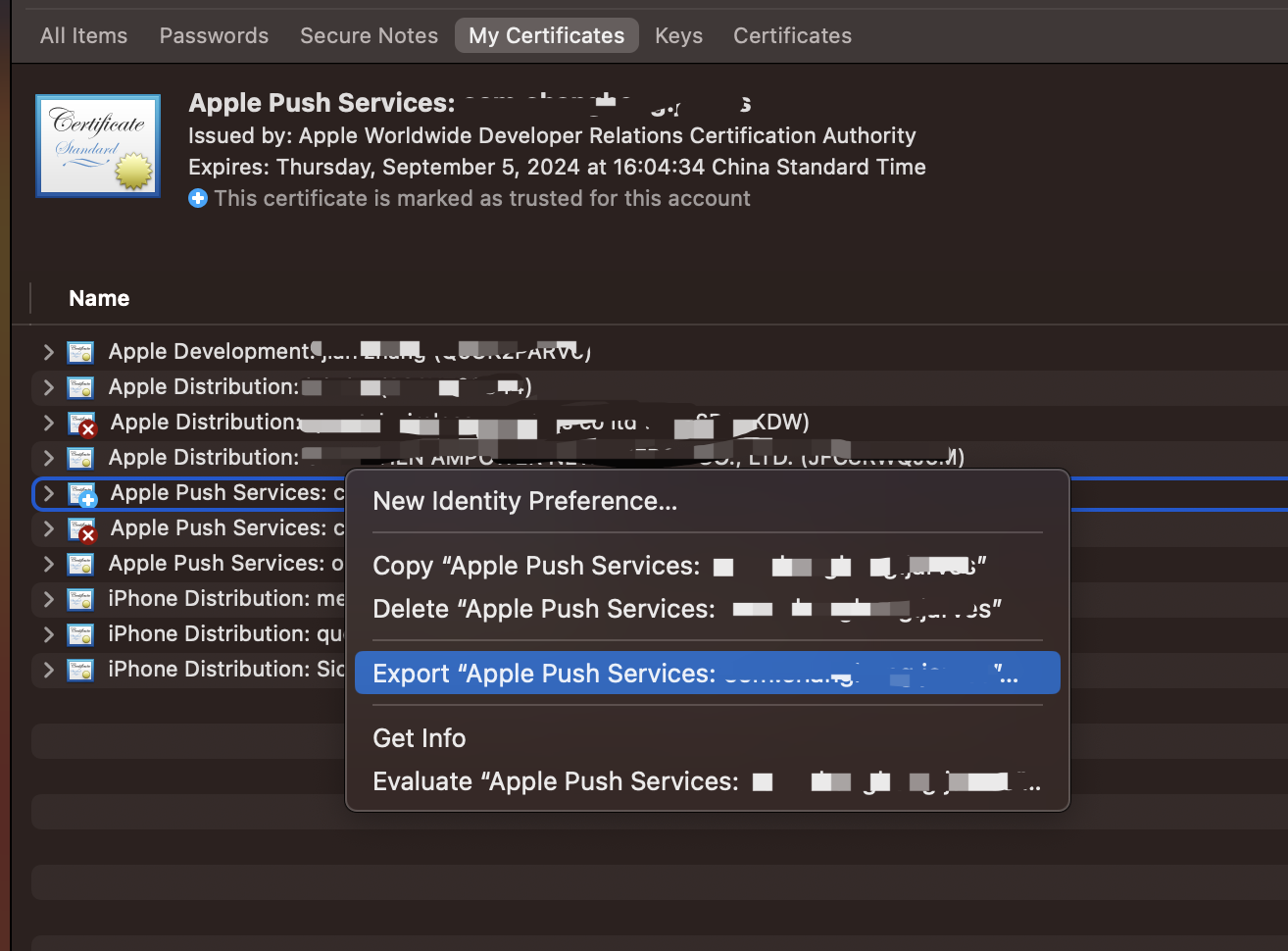Image resolution: width=1288 pixels, height=951 pixels.
Task: Switch to the Keys tab
Action: click(678, 36)
